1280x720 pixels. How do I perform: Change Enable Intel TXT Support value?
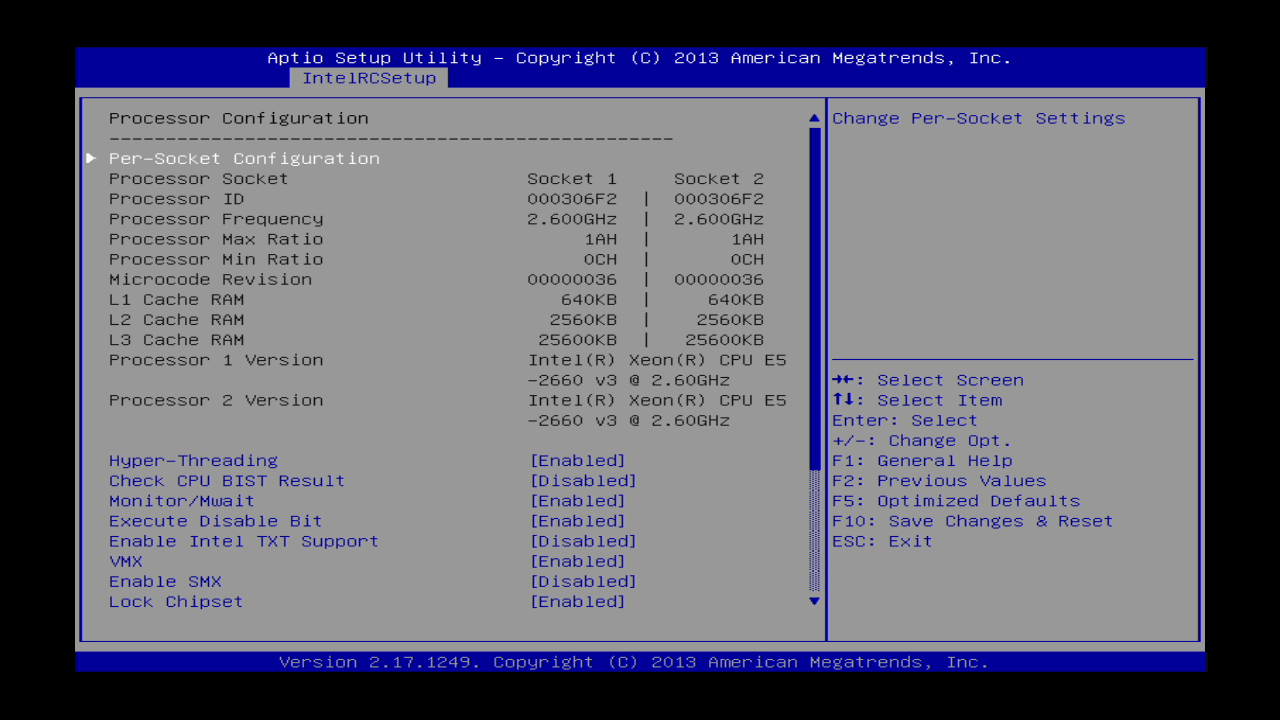click(583, 541)
